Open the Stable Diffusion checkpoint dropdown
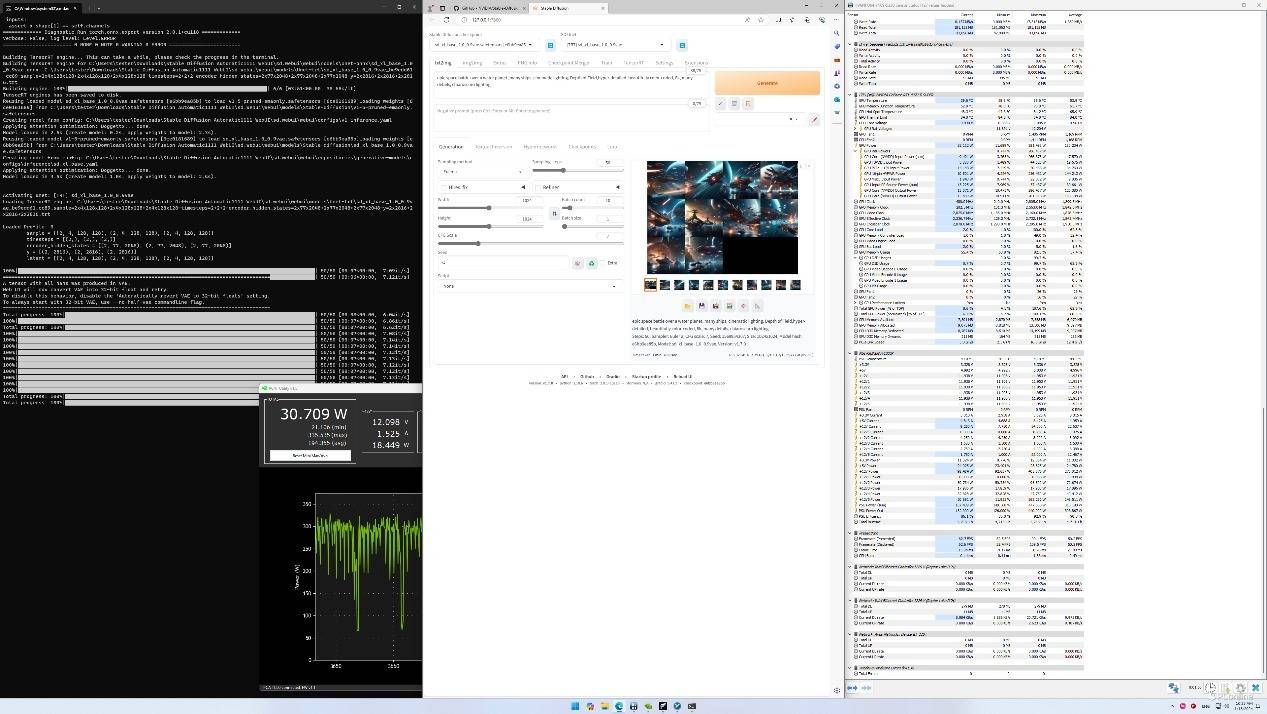This screenshot has height=714, width=1267. 485,45
